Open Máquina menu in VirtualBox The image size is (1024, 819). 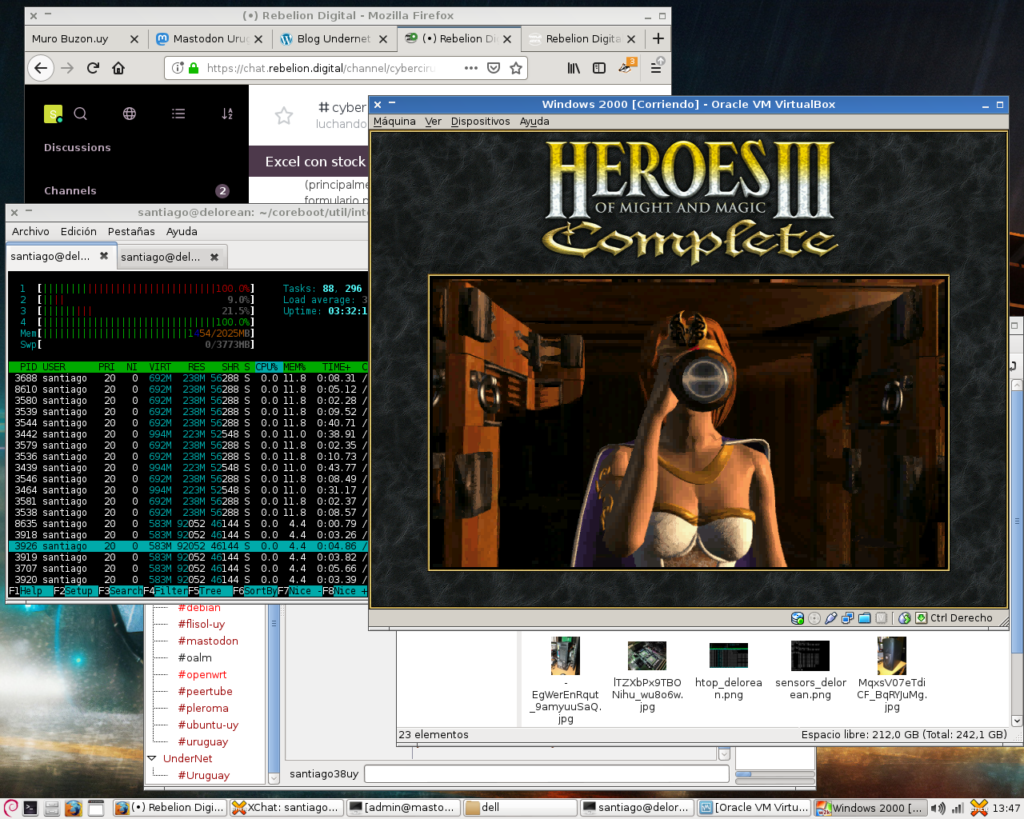pos(394,121)
